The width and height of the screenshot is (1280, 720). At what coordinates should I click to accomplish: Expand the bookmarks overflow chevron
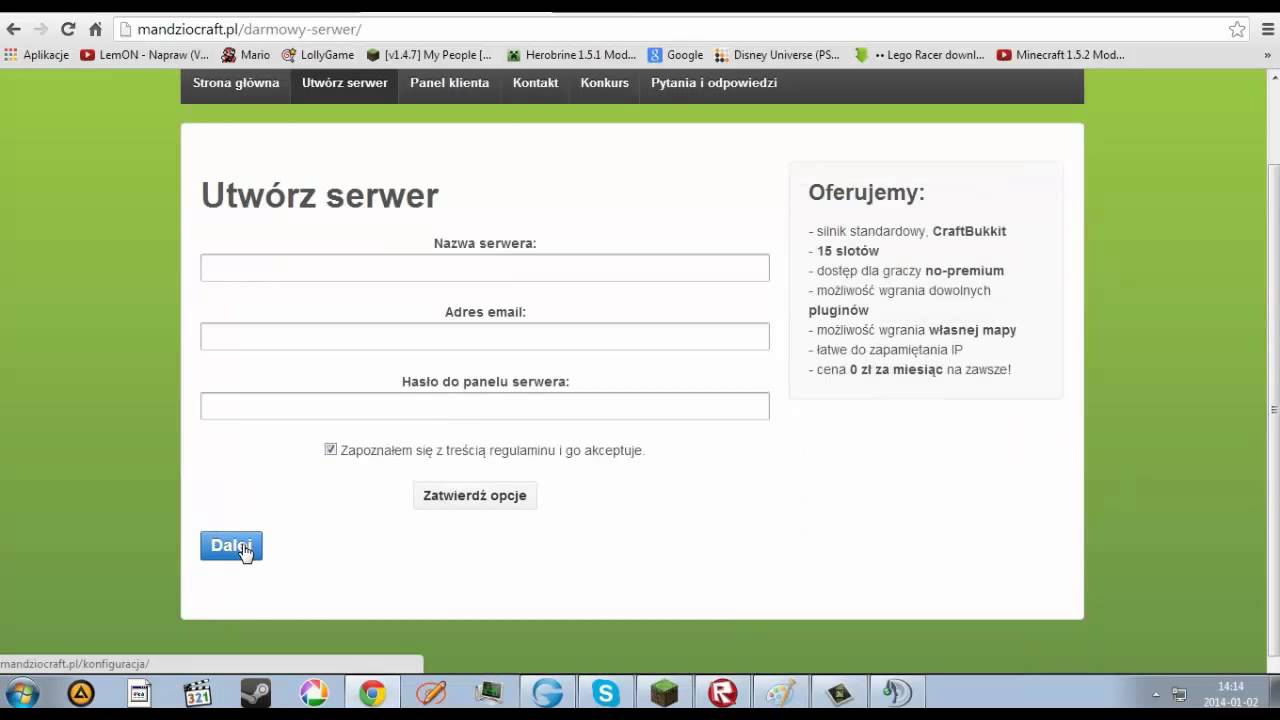[x=1267, y=55]
